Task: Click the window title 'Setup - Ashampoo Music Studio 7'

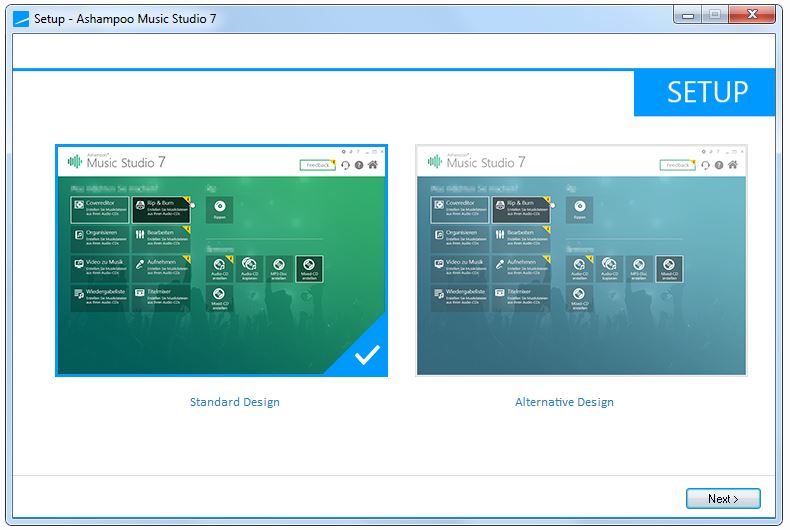Action: click(x=125, y=19)
